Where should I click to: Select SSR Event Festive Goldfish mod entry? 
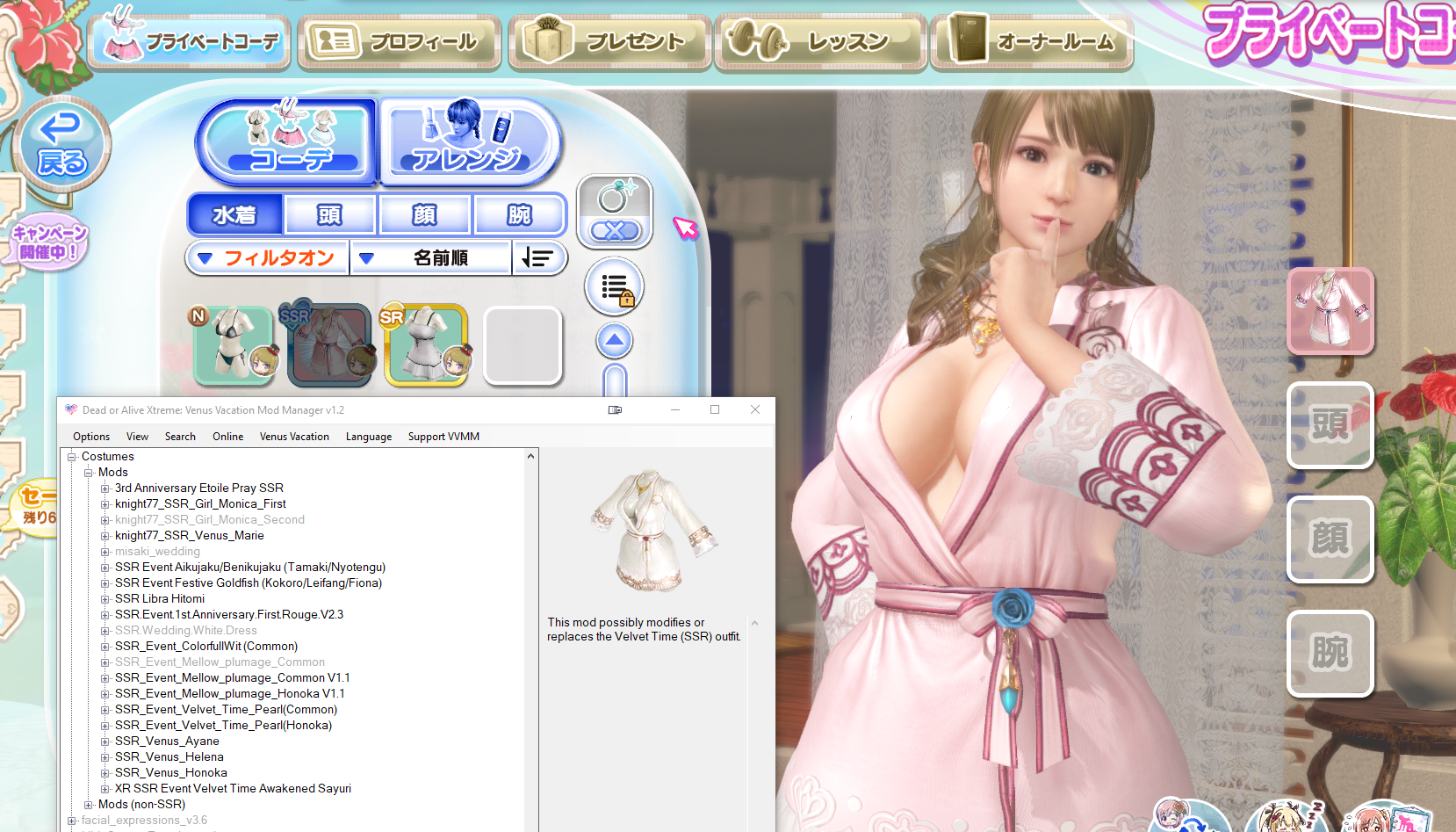pyautogui.click(x=249, y=583)
